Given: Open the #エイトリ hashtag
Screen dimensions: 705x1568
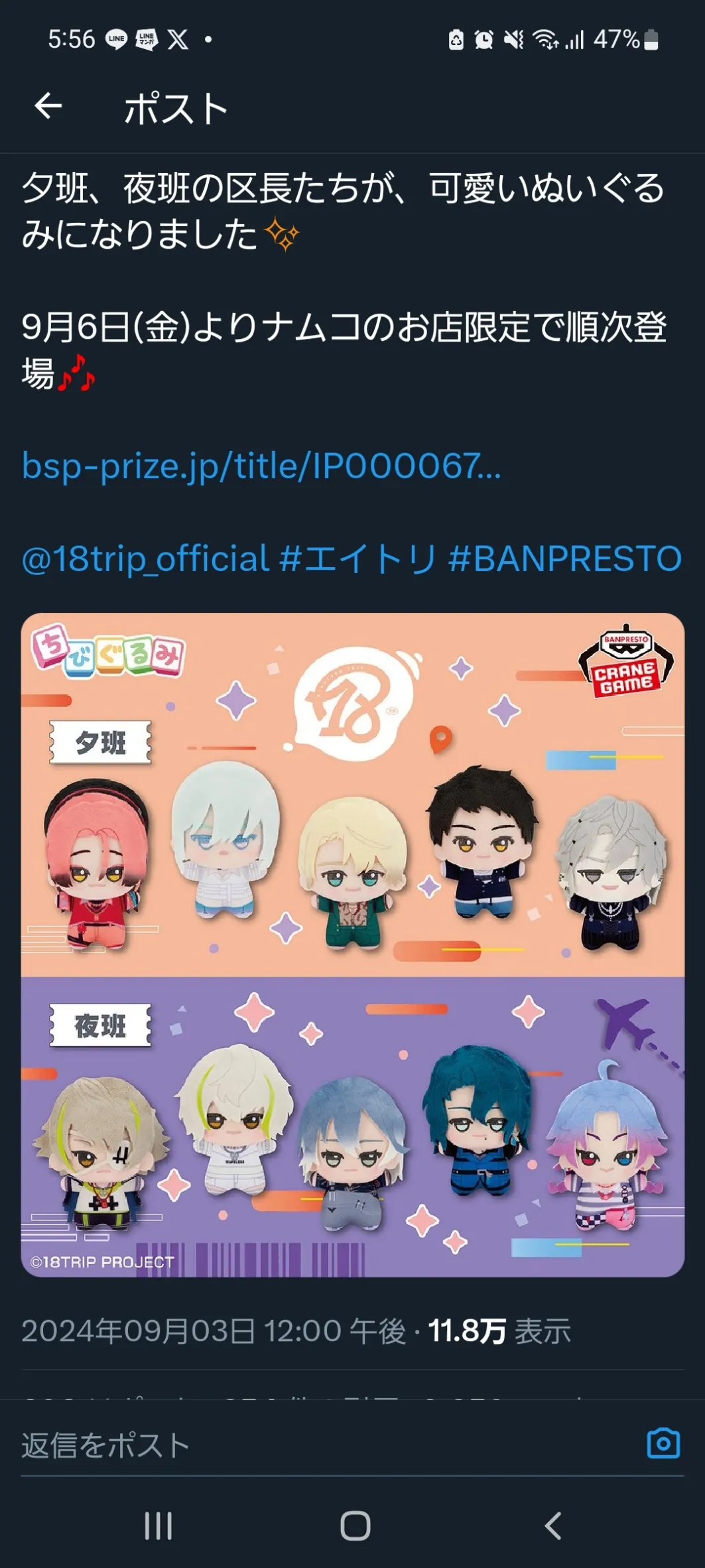Looking at the screenshot, I should tap(359, 558).
